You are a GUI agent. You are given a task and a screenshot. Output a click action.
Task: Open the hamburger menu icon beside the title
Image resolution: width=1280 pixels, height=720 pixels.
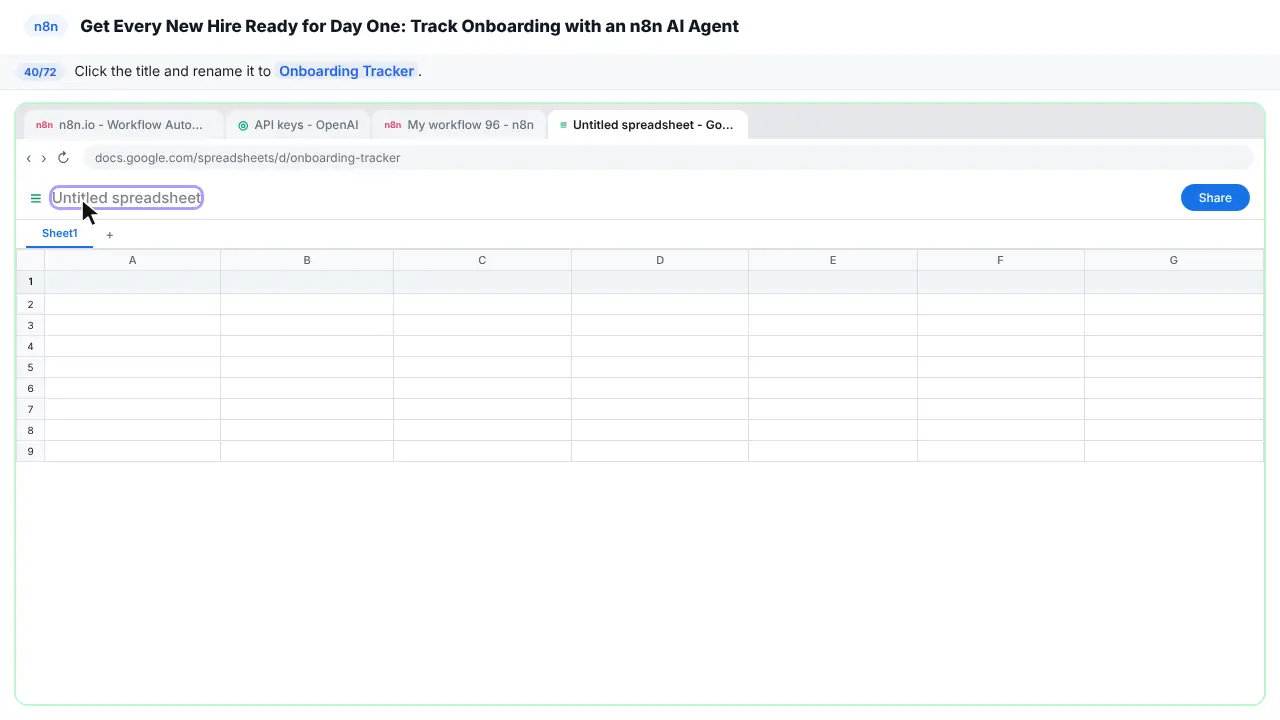tap(36, 198)
